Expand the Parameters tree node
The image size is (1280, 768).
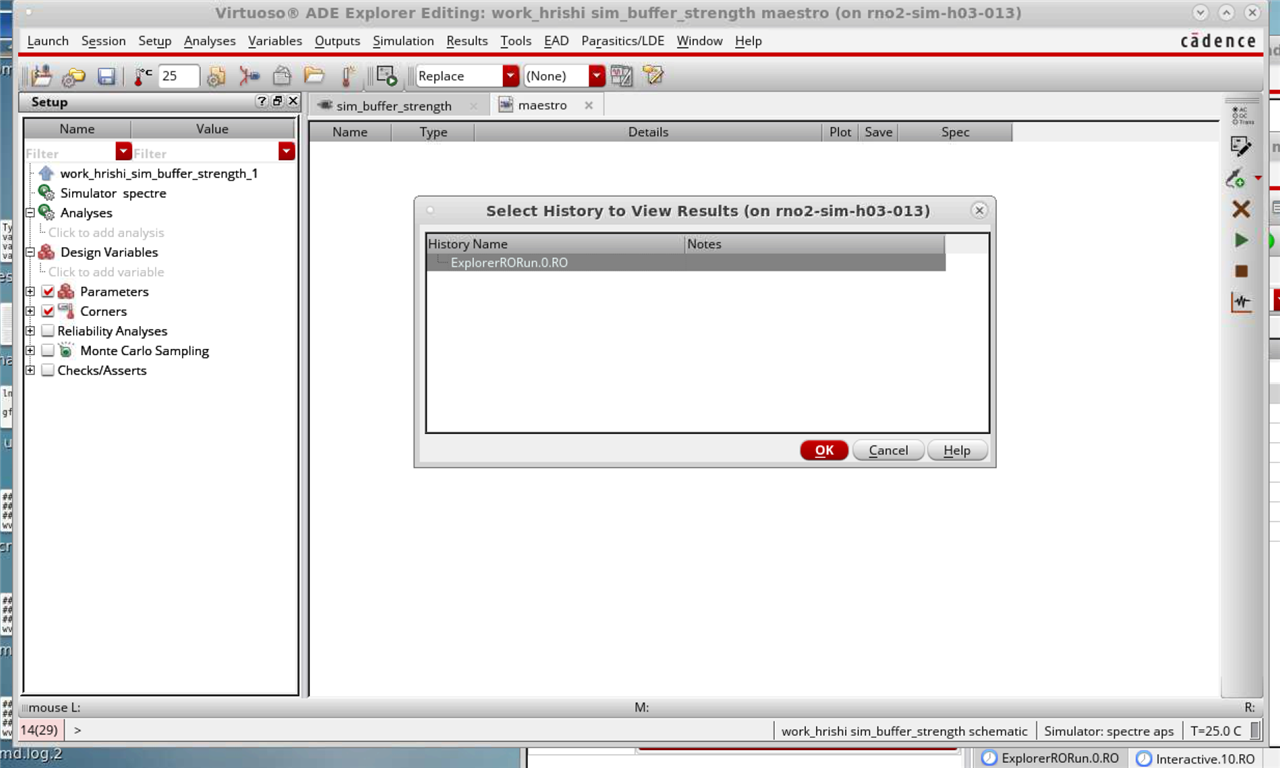point(30,292)
